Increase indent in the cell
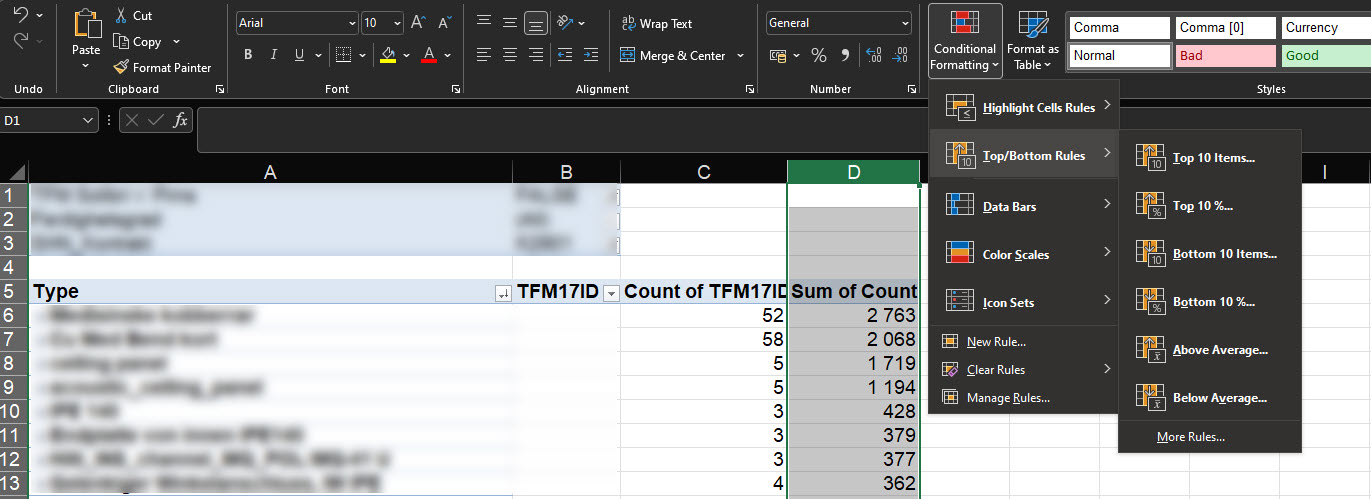 tap(592, 55)
